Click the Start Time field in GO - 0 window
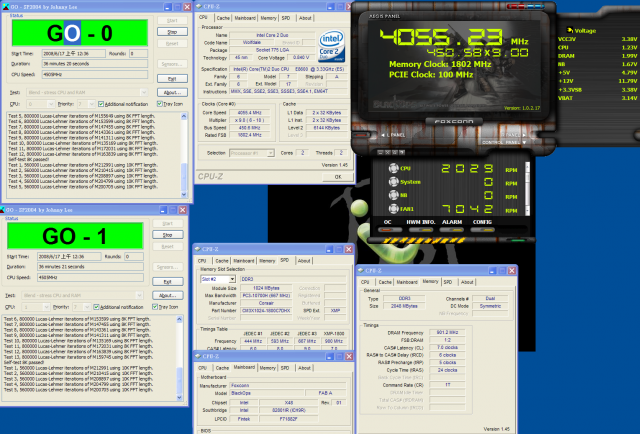 point(73,53)
